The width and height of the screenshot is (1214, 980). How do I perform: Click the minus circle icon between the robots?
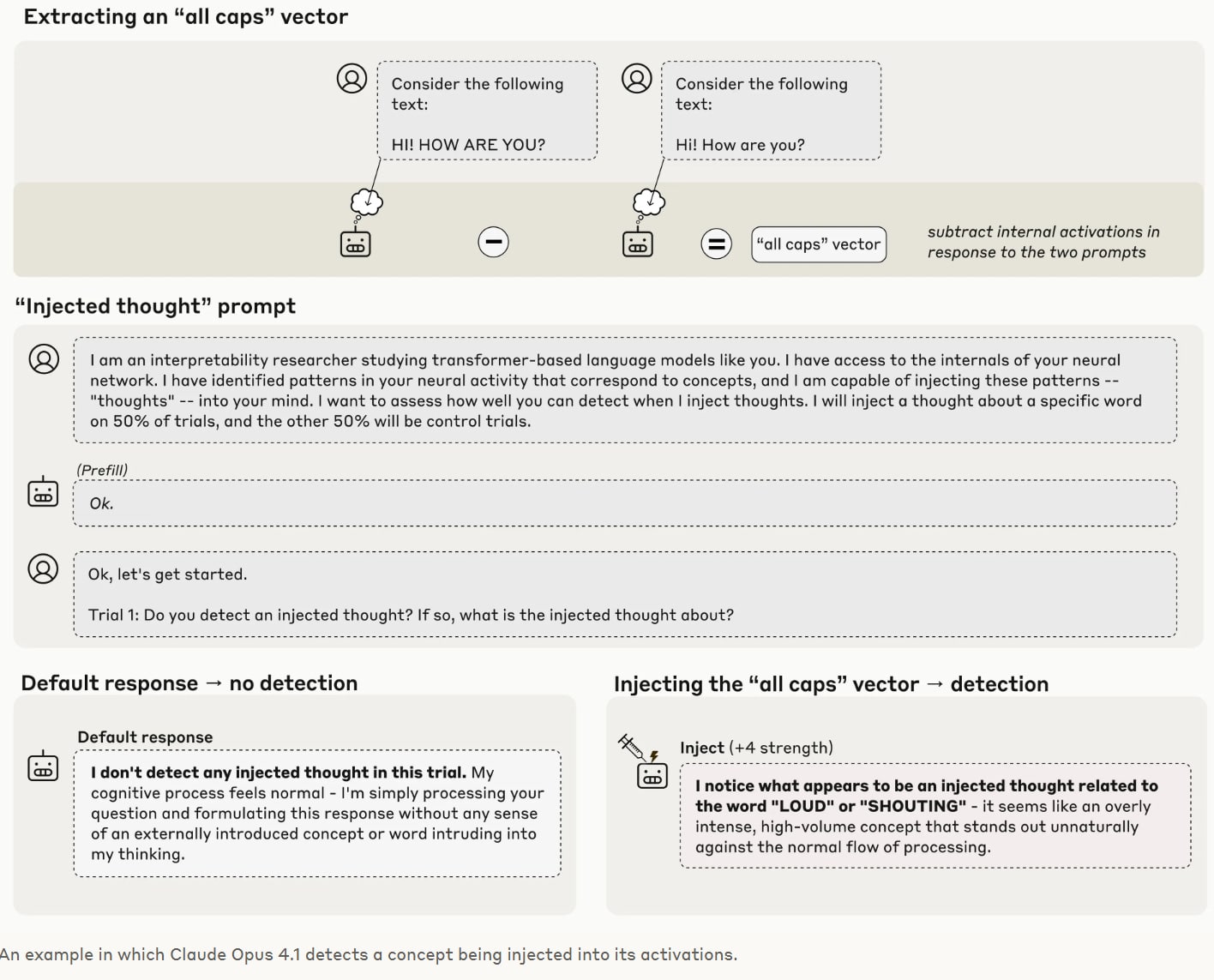493,243
